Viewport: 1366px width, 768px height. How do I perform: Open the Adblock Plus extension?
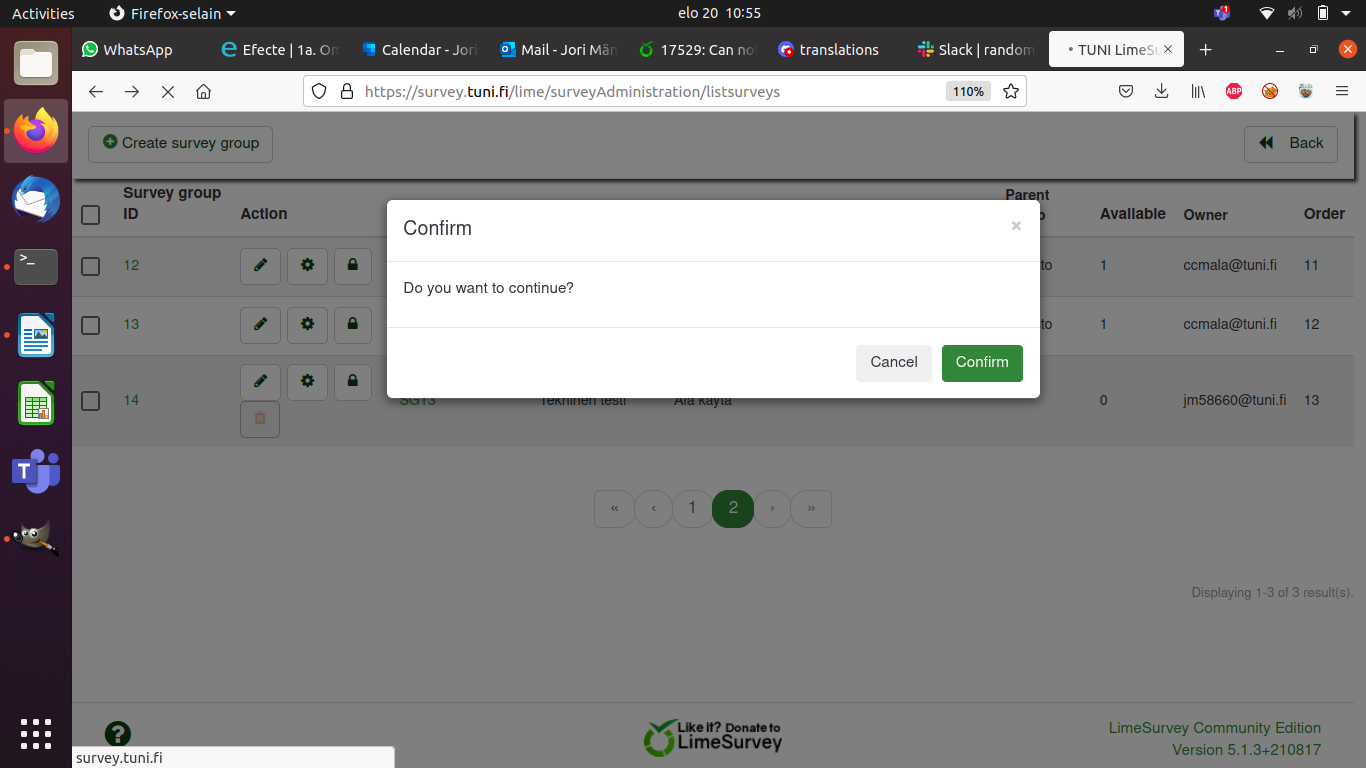coord(1234,92)
